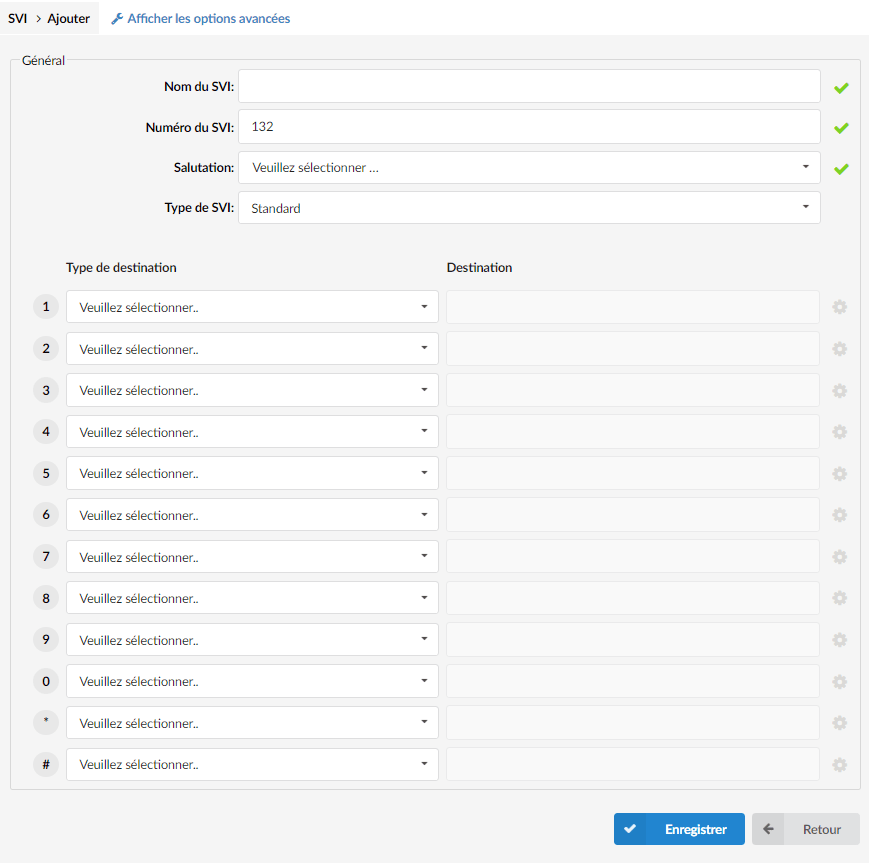Click the Destination field for hash key

pyautogui.click(x=632, y=764)
